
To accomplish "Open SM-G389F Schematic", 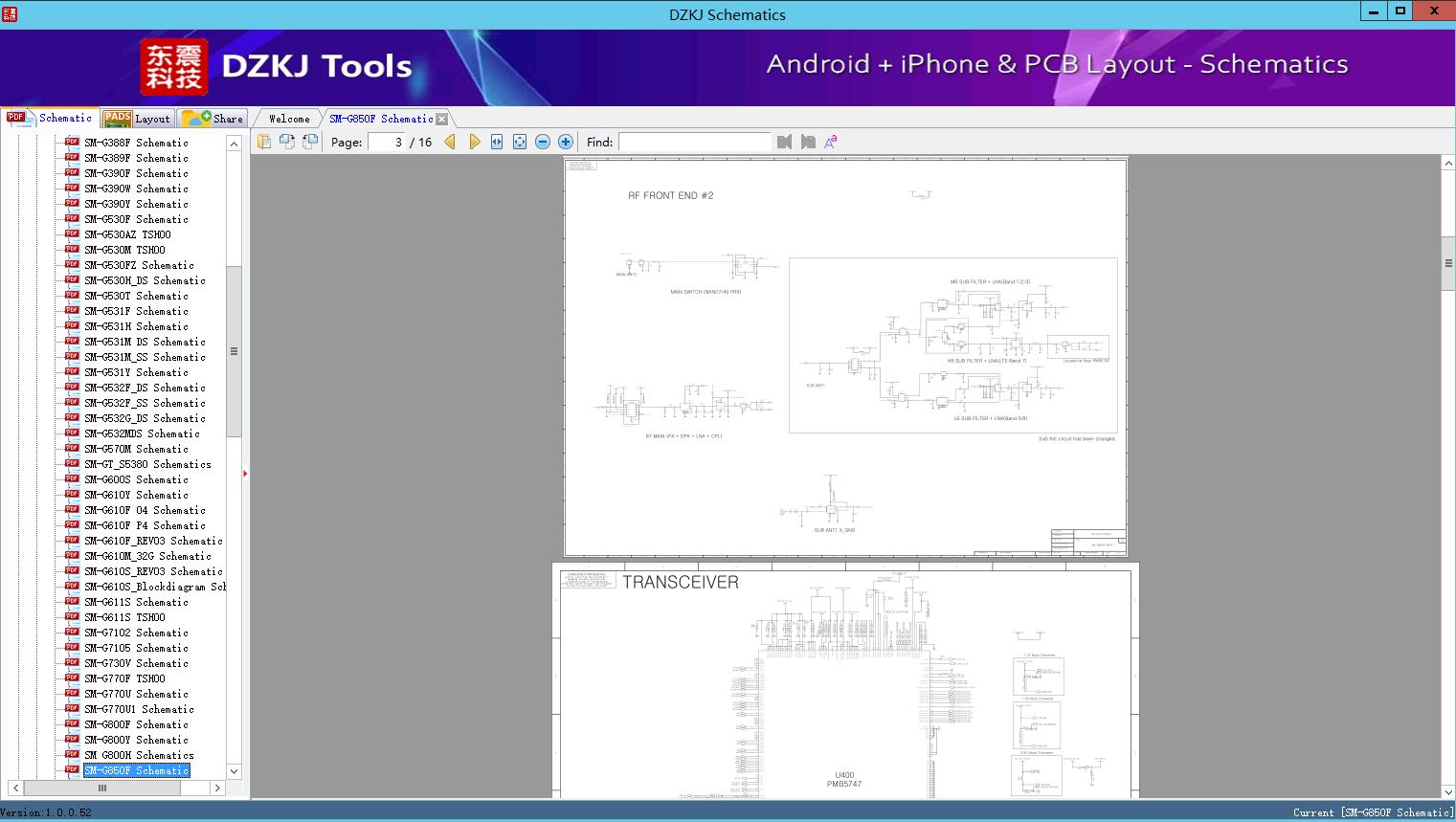I will point(136,158).
